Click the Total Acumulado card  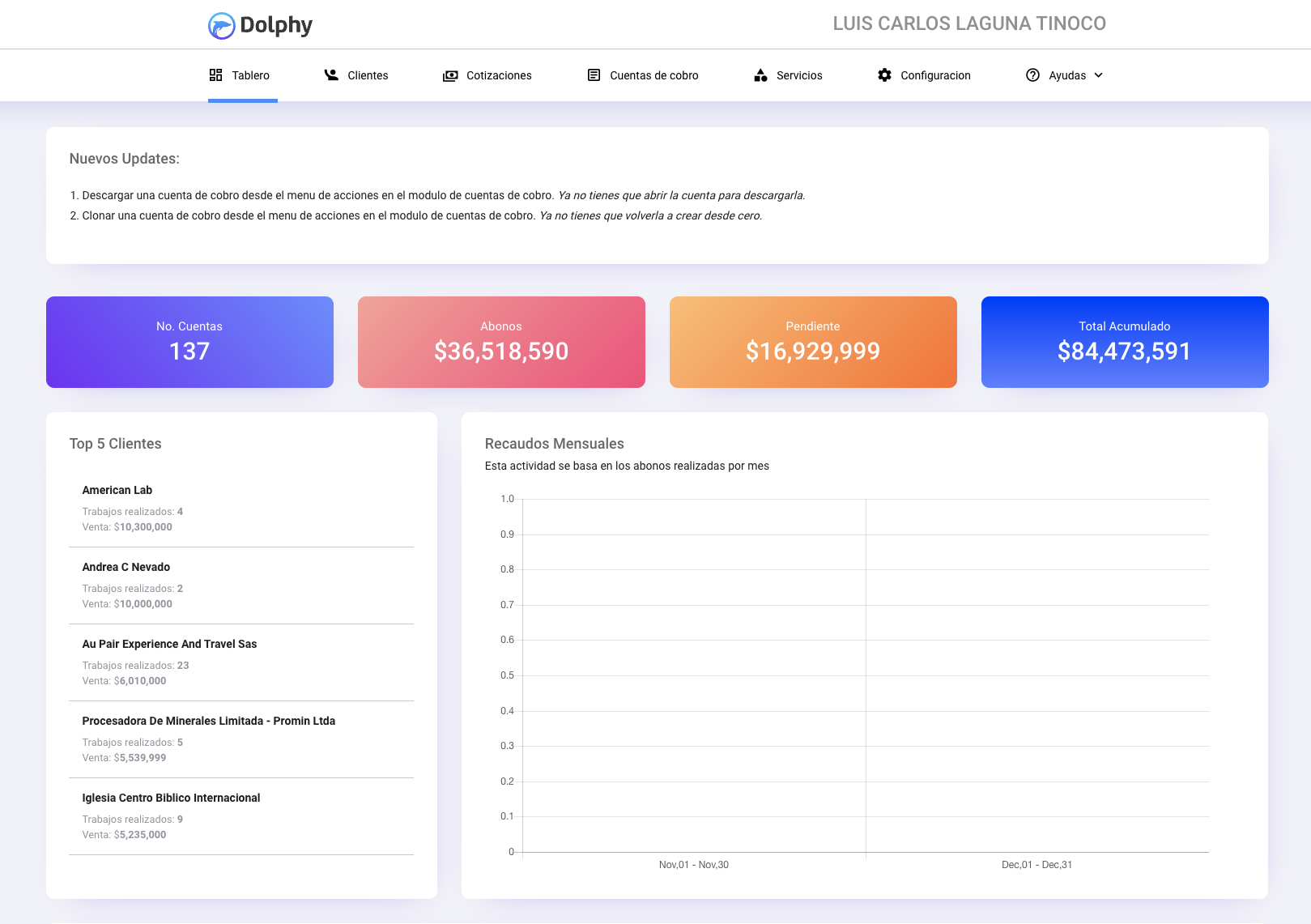pyautogui.click(x=1124, y=341)
